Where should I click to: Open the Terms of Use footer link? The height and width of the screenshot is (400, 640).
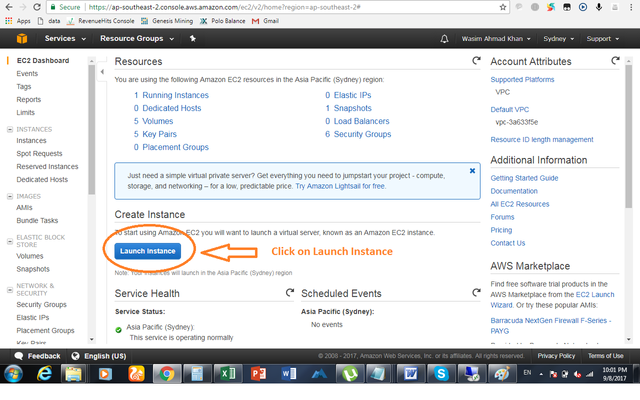tap(605, 356)
